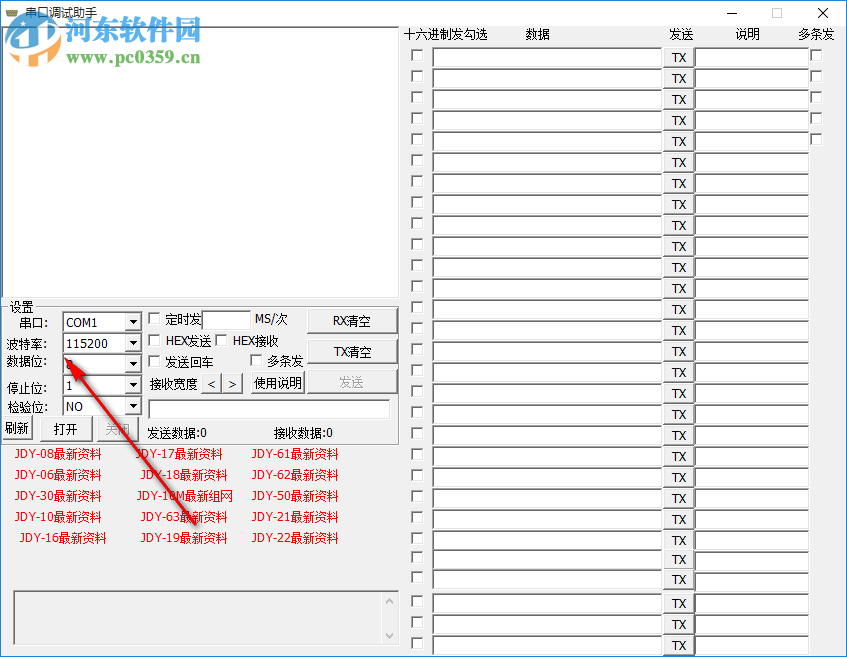The image size is (847, 657).
Task: Open the JDY-30最新资料 link
Action: 58,496
